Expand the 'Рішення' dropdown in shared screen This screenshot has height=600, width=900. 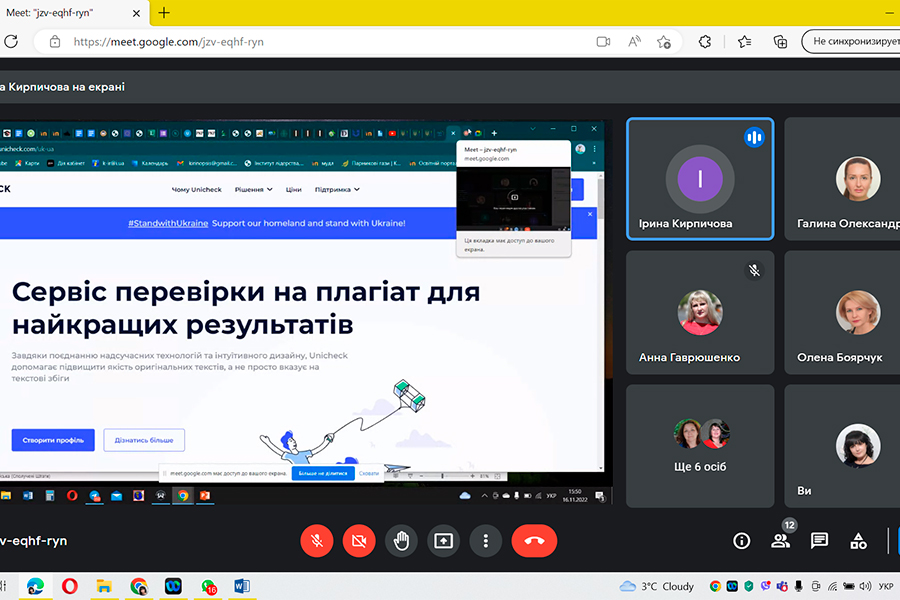click(x=253, y=189)
